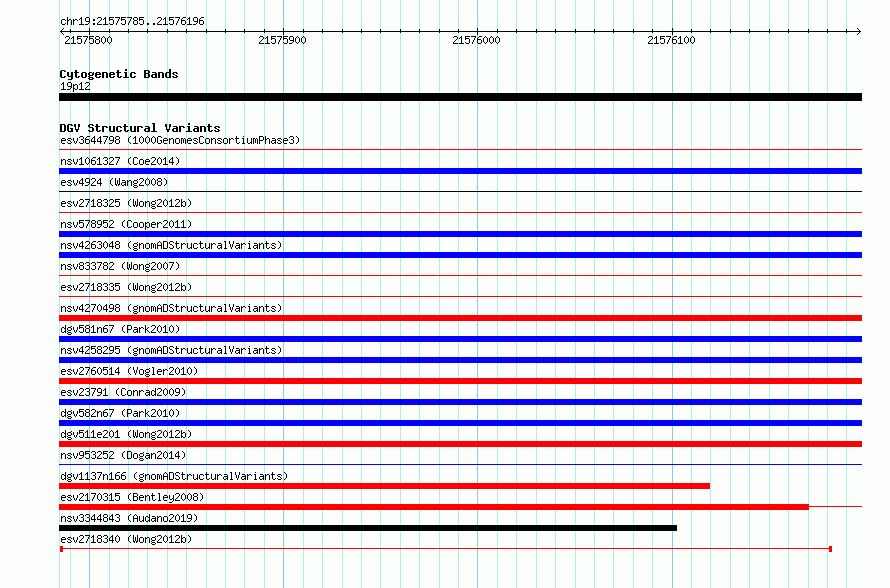890x588 pixels.
Task: Click the right end marker of esv2718340
Action: click(x=830, y=549)
